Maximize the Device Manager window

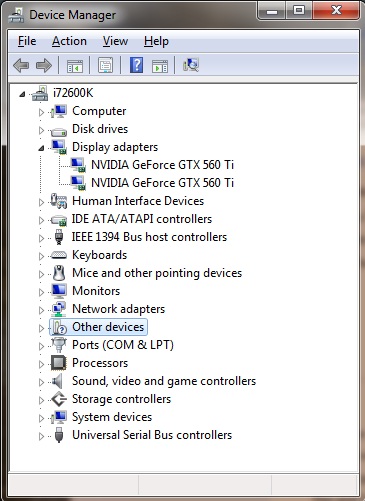[x=299, y=11]
